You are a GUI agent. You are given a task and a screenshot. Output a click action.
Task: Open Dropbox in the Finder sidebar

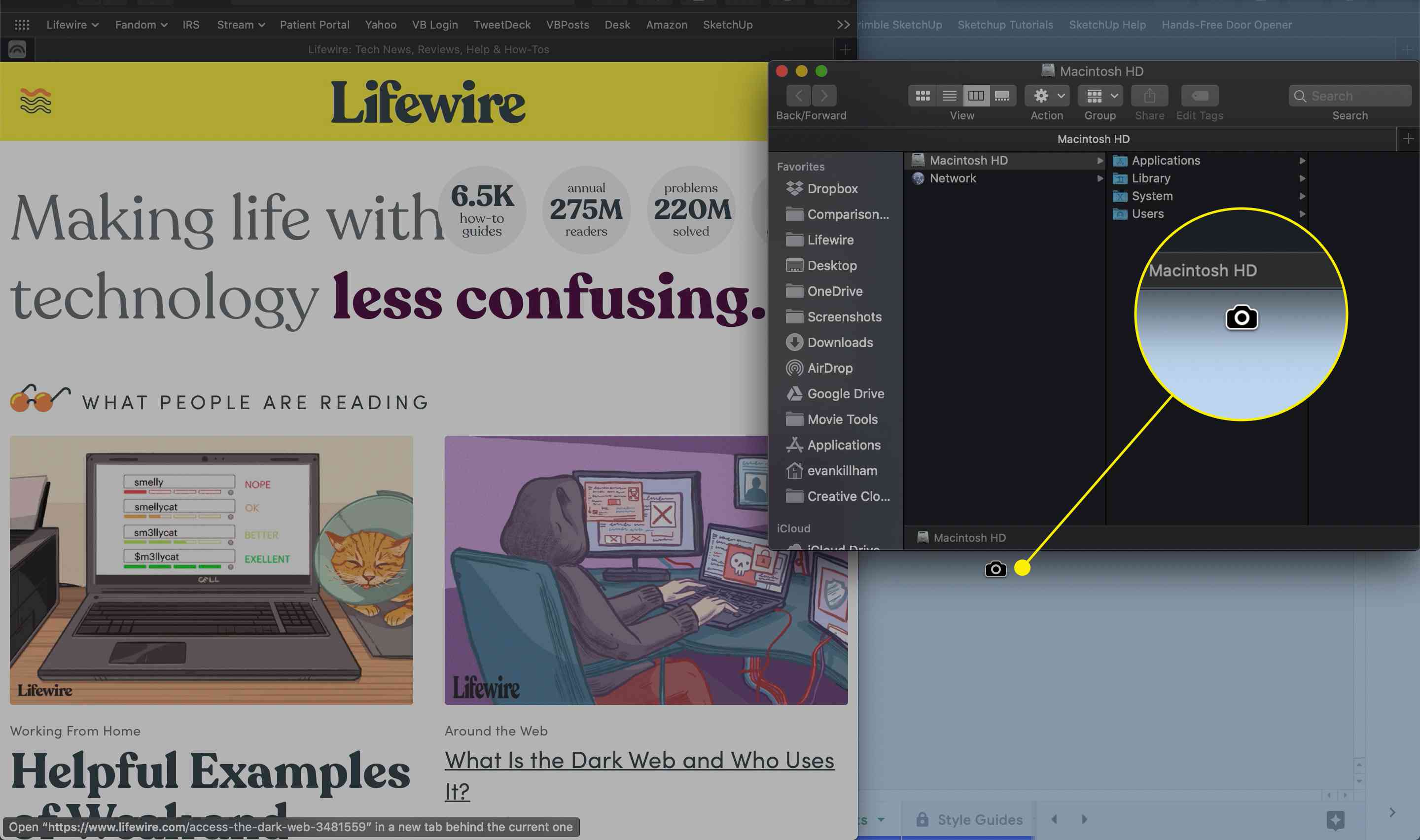coord(832,188)
